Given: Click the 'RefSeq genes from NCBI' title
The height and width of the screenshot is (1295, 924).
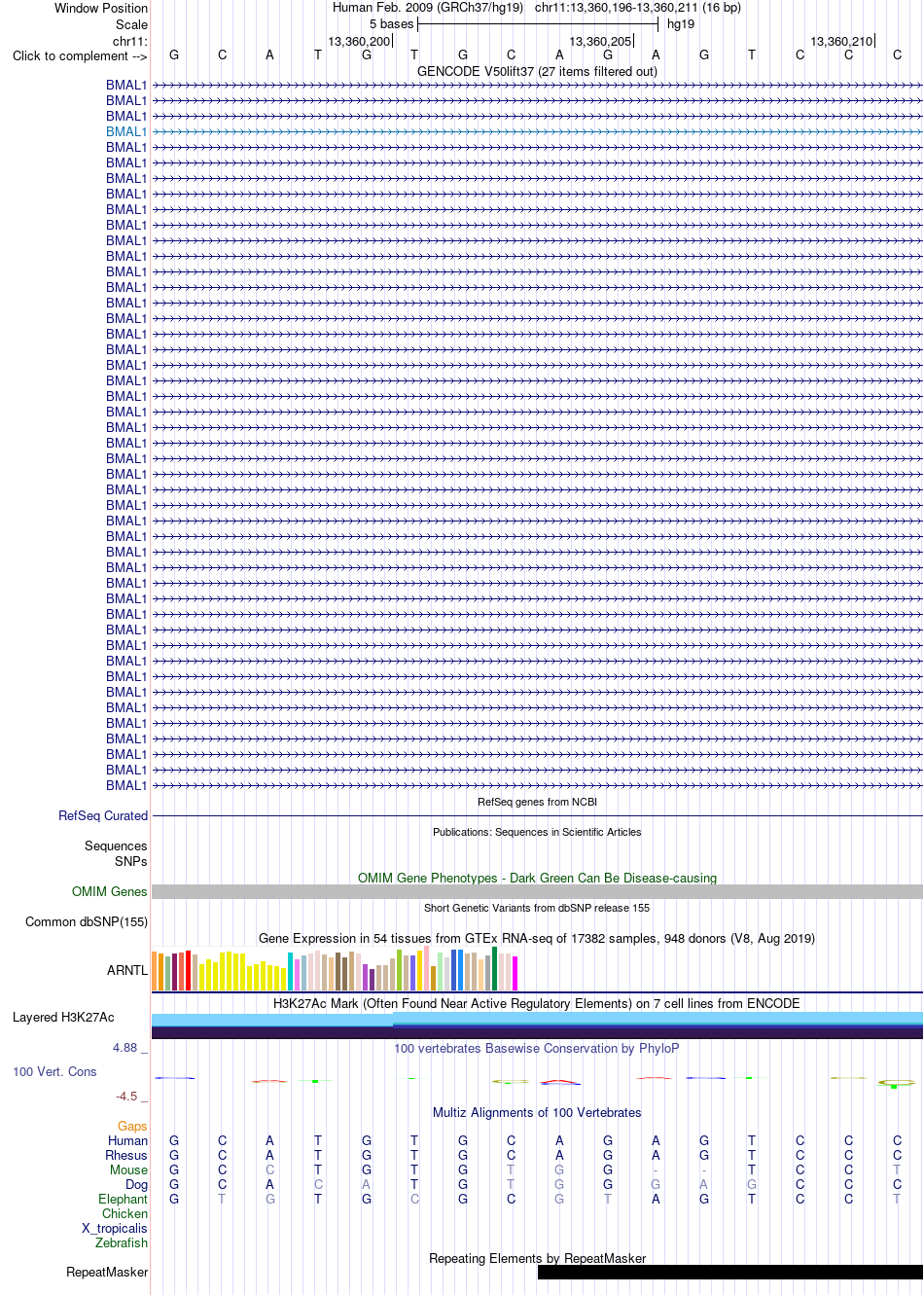Looking at the screenshot, I should click(x=537, y=802).
